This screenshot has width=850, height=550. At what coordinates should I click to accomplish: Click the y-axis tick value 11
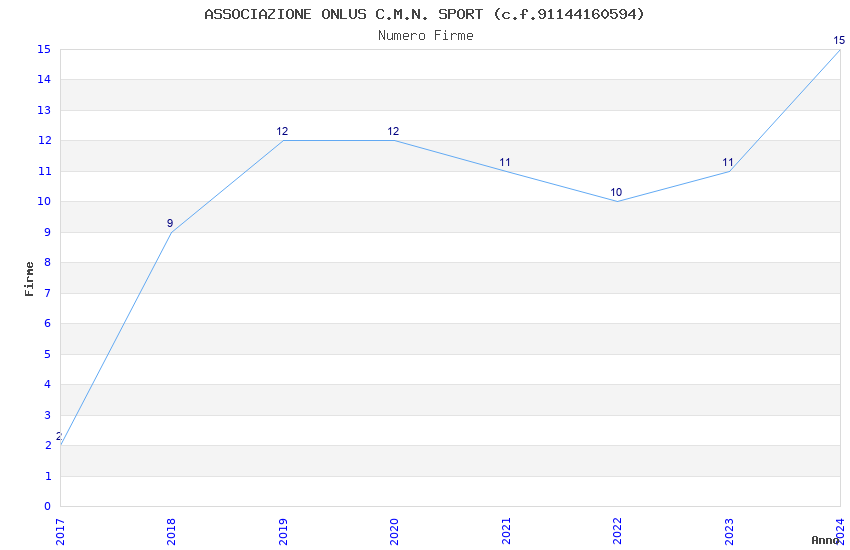pos(44,171)
